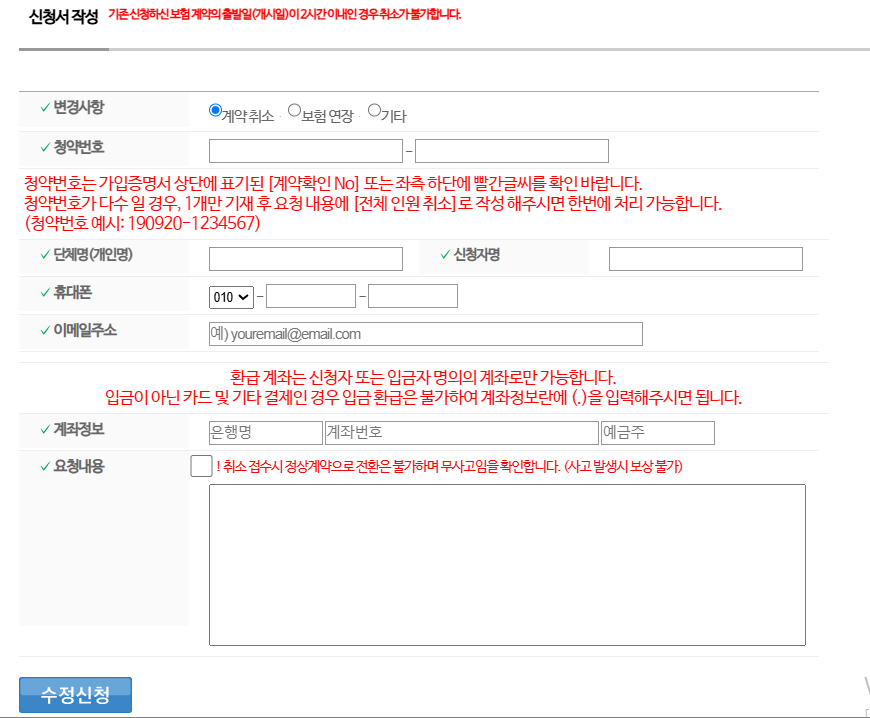Screen dimensions: 870x718
Task: Click the first 청약번호 input field
Action: [306, 151]
